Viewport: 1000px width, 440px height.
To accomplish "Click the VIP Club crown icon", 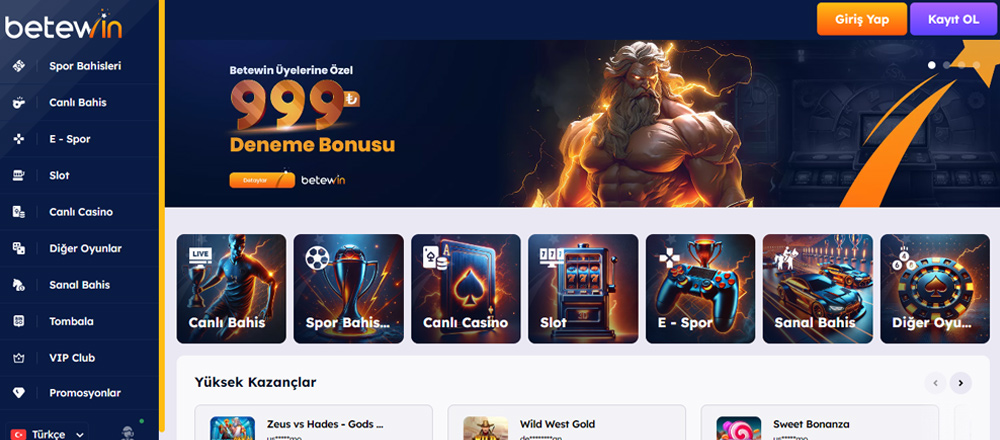I will tap(19, 358).
